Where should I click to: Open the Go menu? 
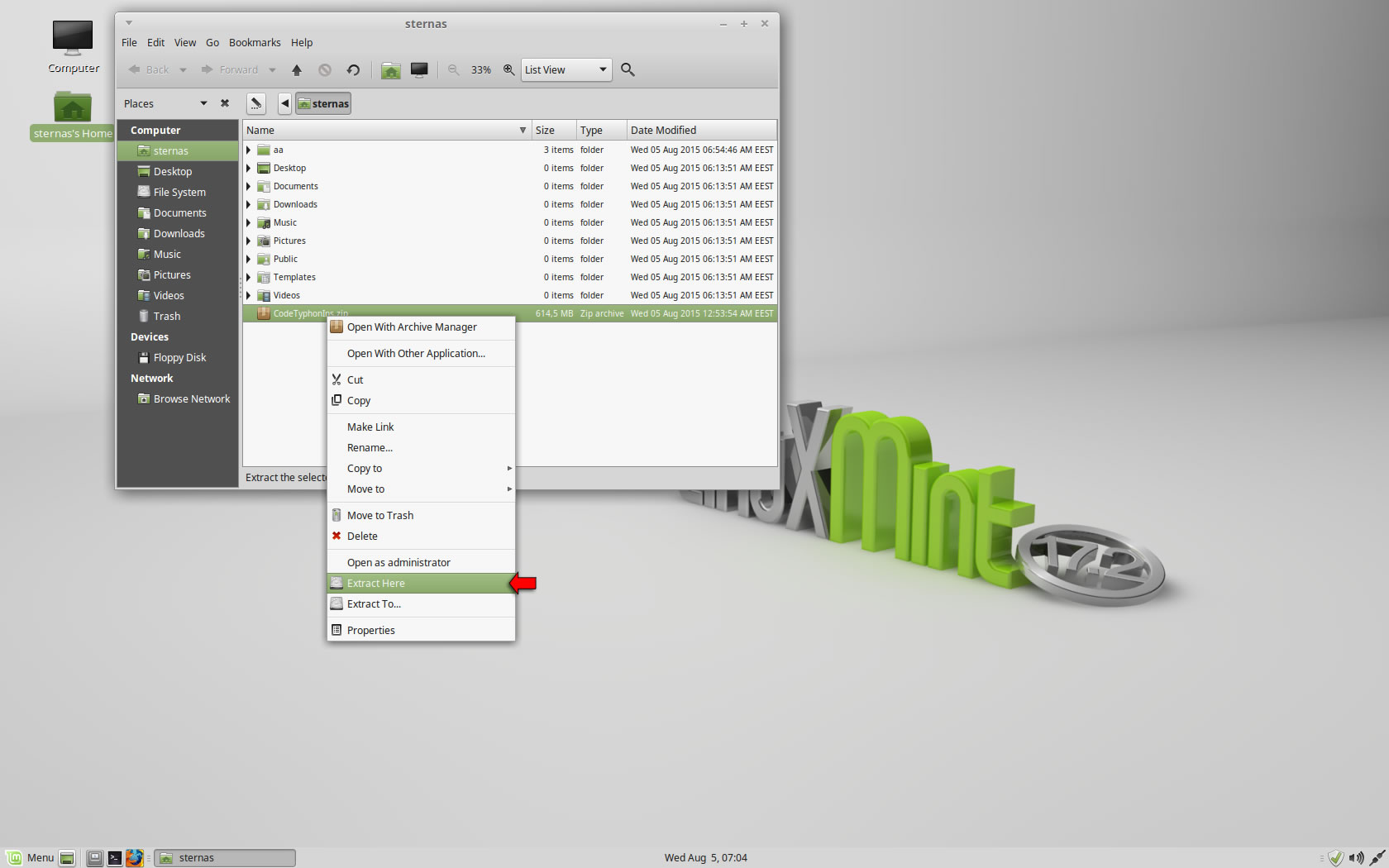coord(212,42)
